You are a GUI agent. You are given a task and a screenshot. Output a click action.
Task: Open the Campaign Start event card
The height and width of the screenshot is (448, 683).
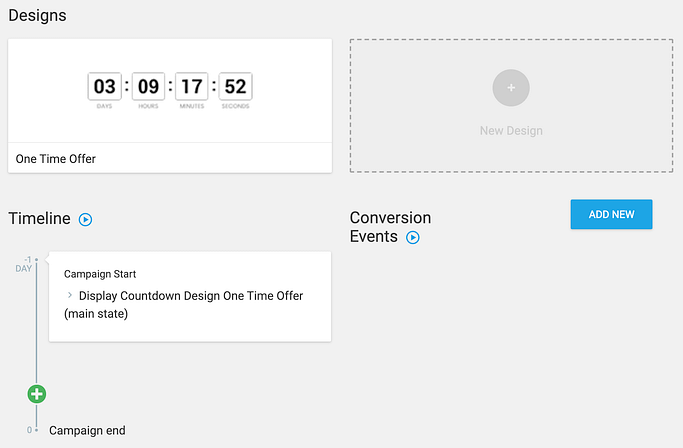[x=190, y=296]
